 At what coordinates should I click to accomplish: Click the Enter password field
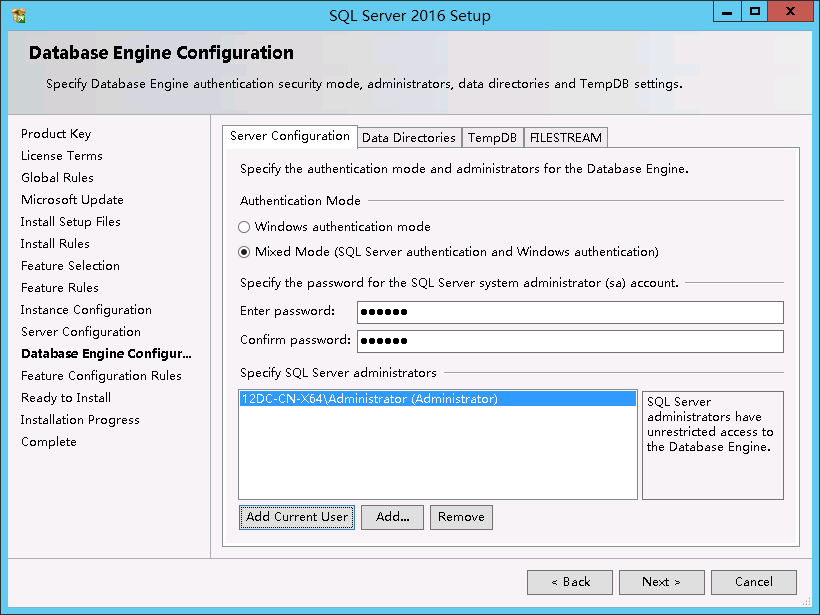570,312
